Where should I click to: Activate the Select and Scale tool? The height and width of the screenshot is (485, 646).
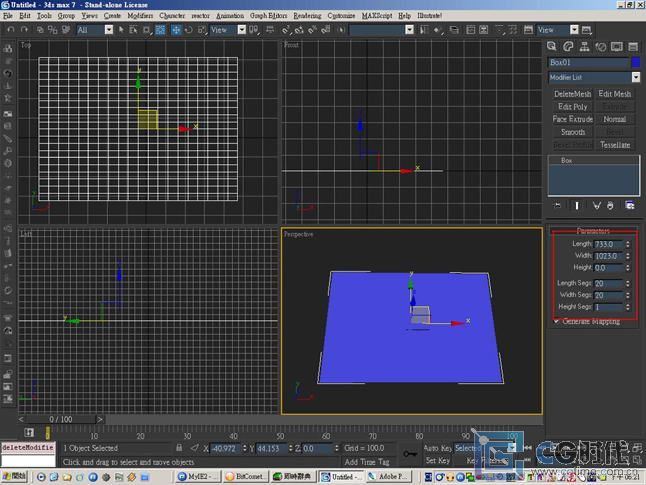pos(202,30)
